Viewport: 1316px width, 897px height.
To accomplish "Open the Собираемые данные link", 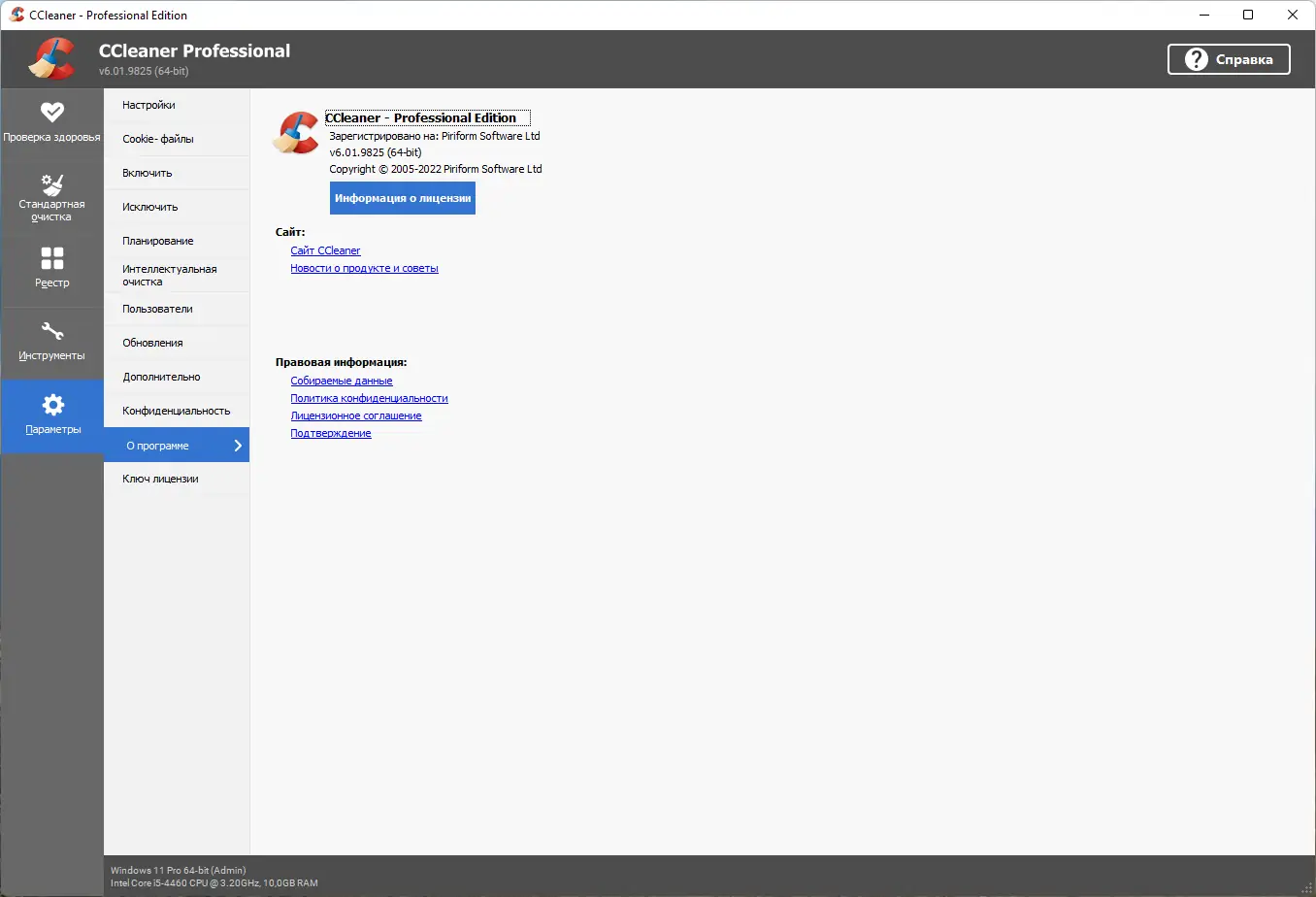I will [x=342, y=381].
